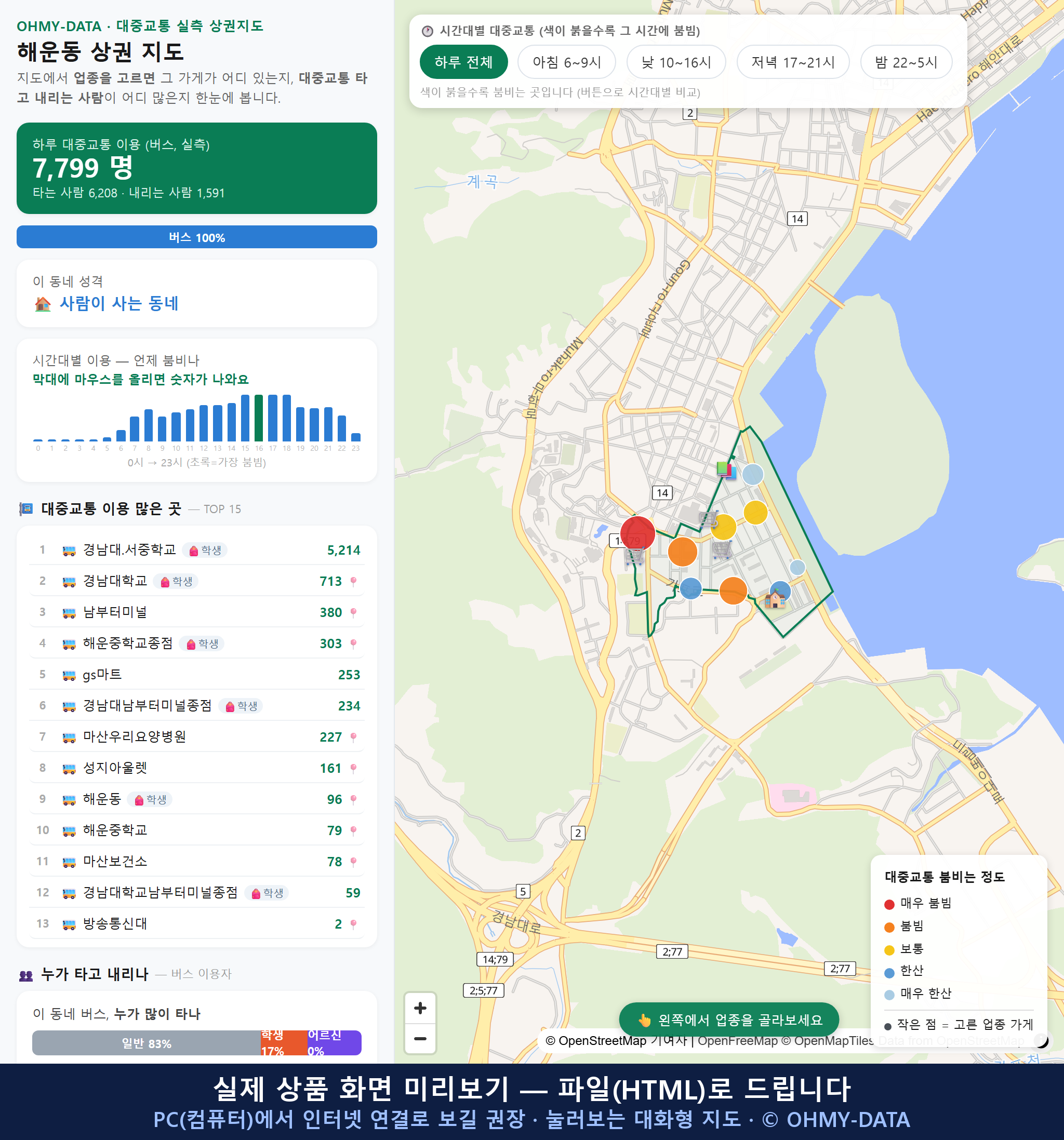Select the 해운중학교 stop row
This screenshot has height=1140, width=1064.
coord(197,830)
